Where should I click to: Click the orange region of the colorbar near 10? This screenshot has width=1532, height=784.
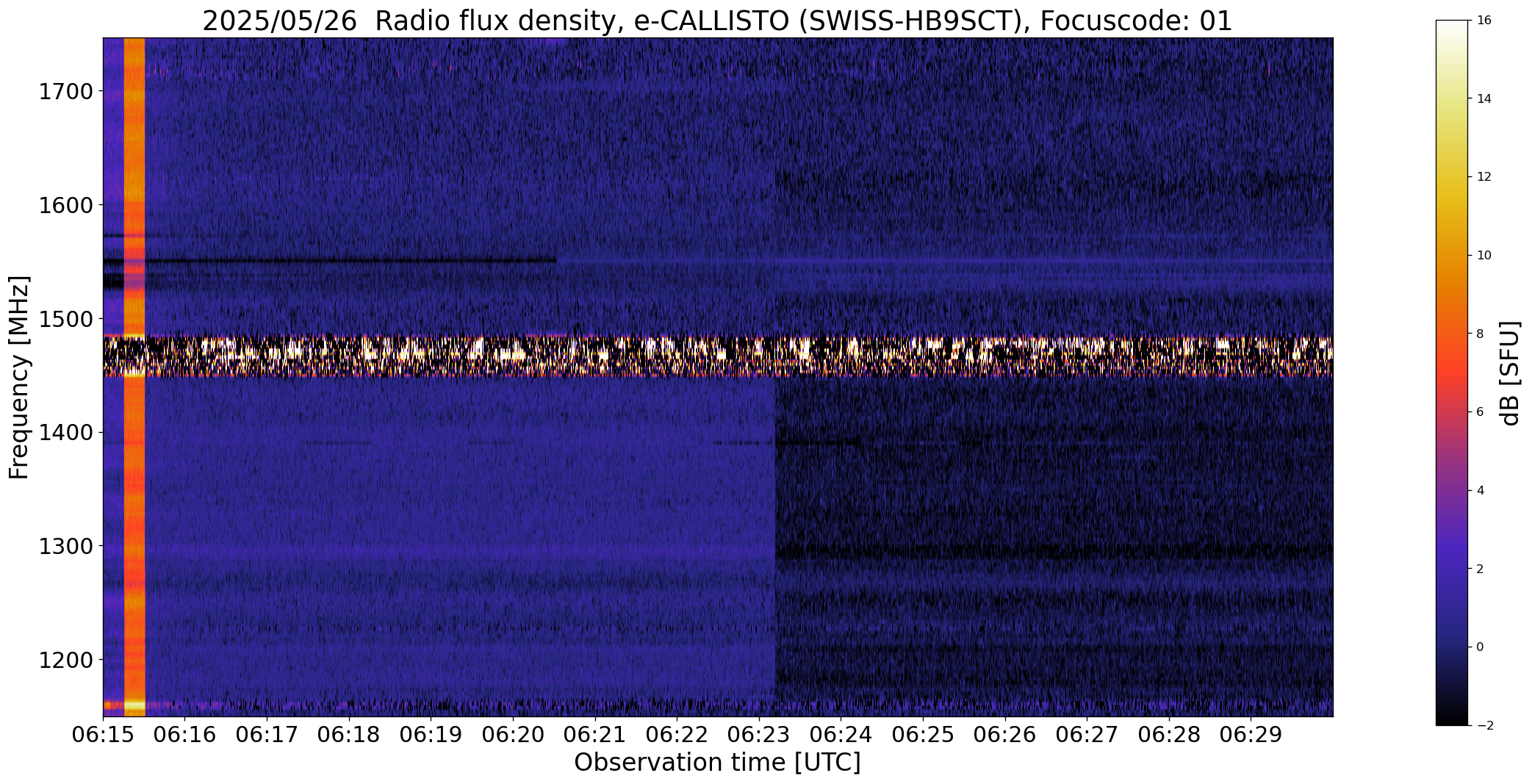point(1451,256)
